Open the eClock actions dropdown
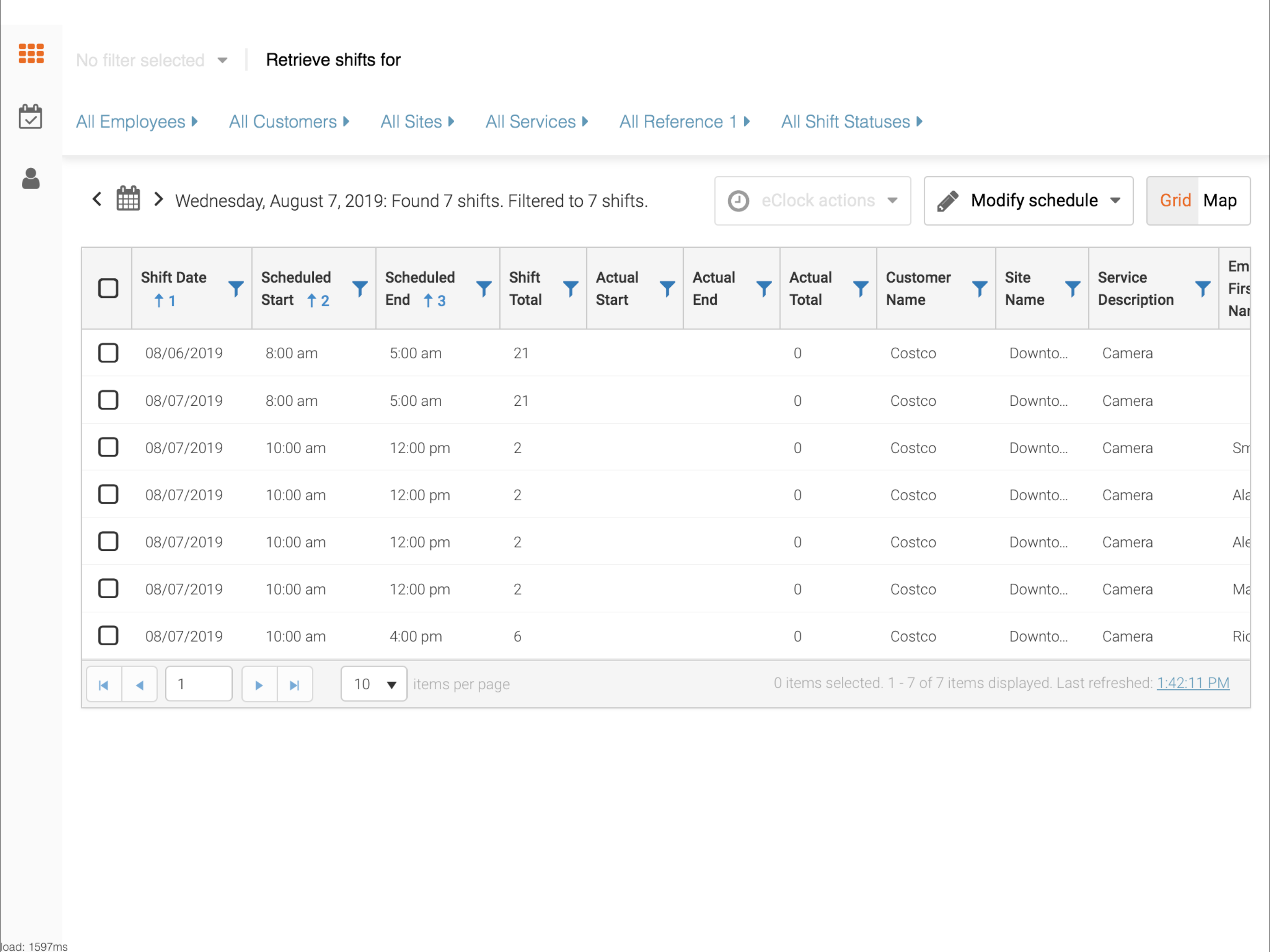This screenshot has height=952, width=1270. coord(813,201)
